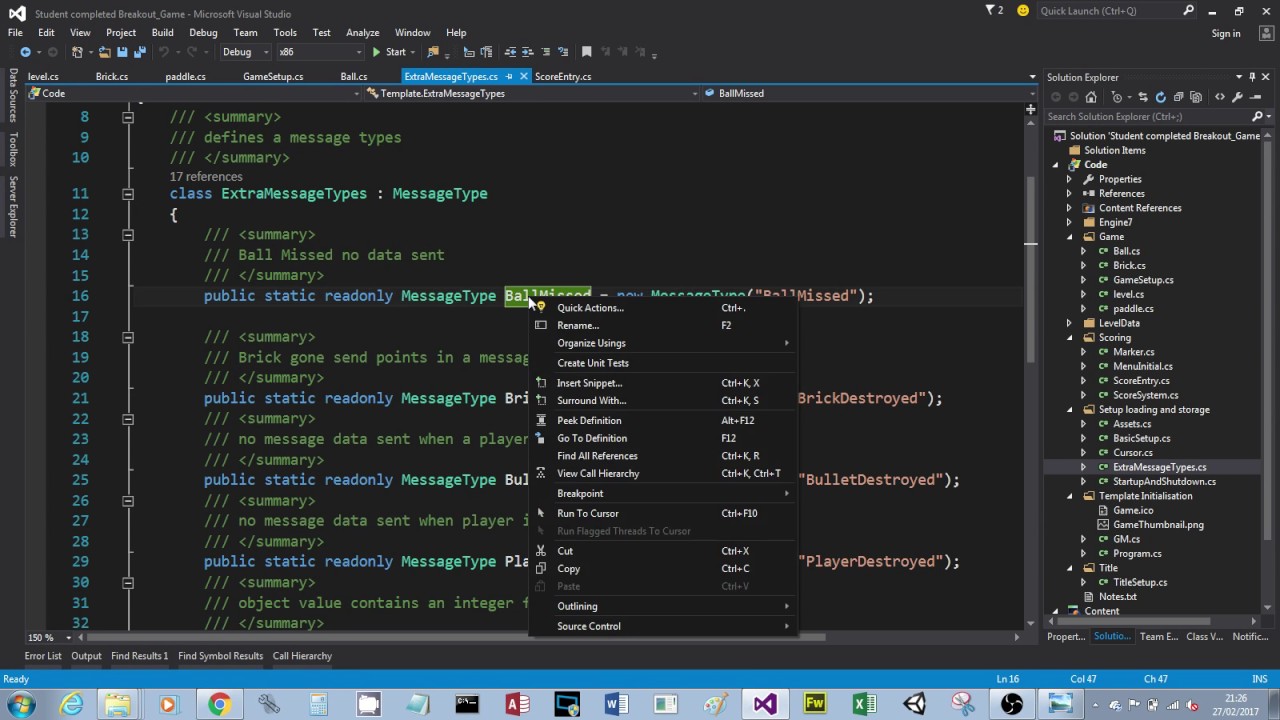Toggle pin on ExtraMessageTypes.cs tab
The height and width of the screenshot is (720, 1280).
click(x=509, y=76)
